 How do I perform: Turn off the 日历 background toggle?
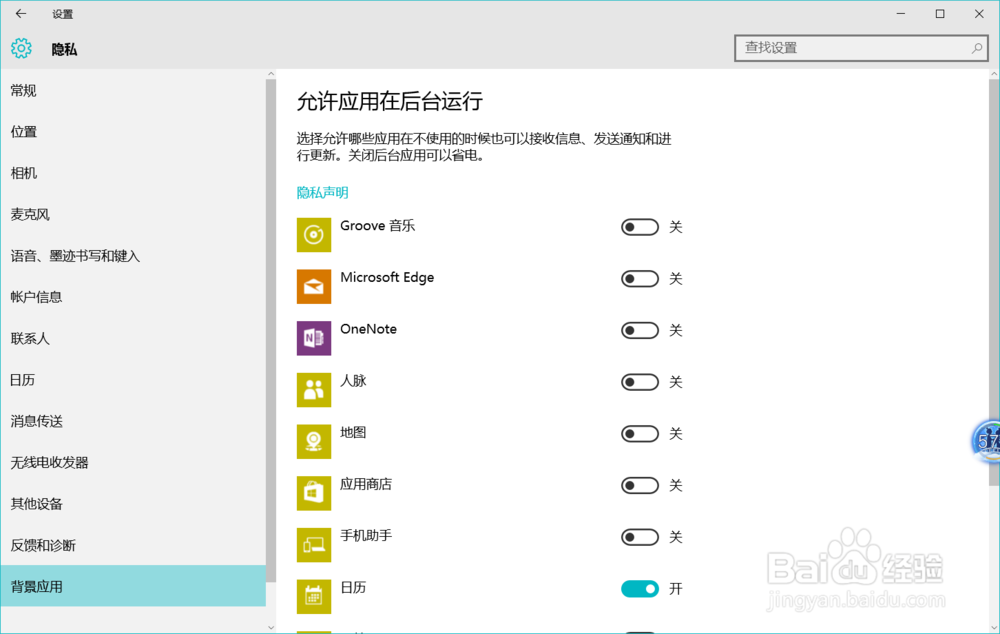click(x=640, y=589)
